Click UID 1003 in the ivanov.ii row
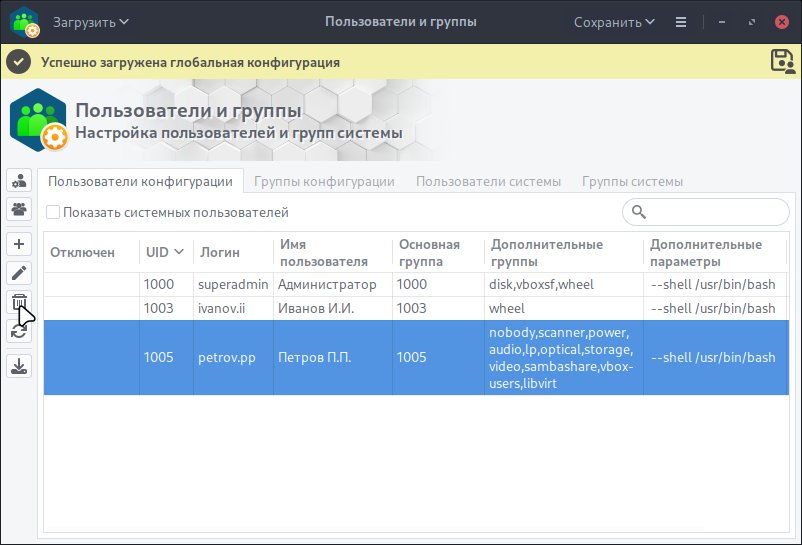Image resolution: width=802 pixels, height=545 pixels. point(166,308)
